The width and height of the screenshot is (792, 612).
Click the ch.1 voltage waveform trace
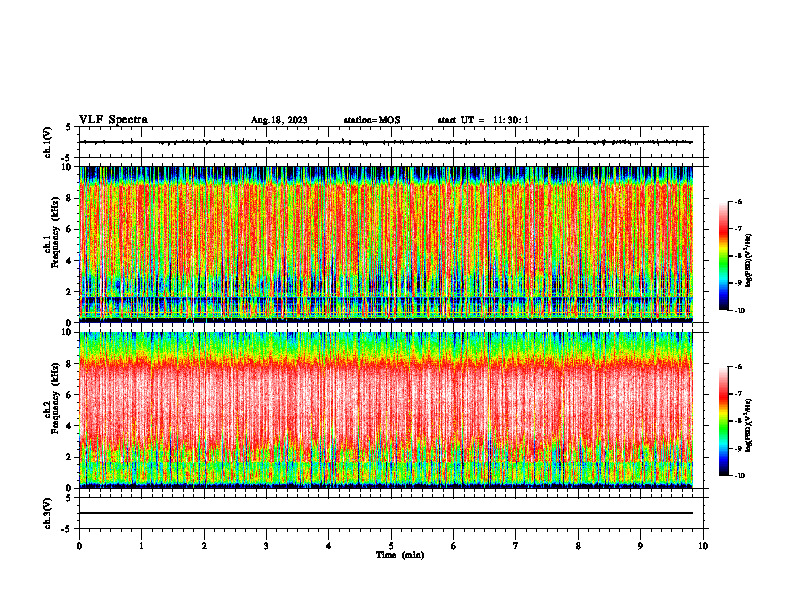[x=386, y=142]
